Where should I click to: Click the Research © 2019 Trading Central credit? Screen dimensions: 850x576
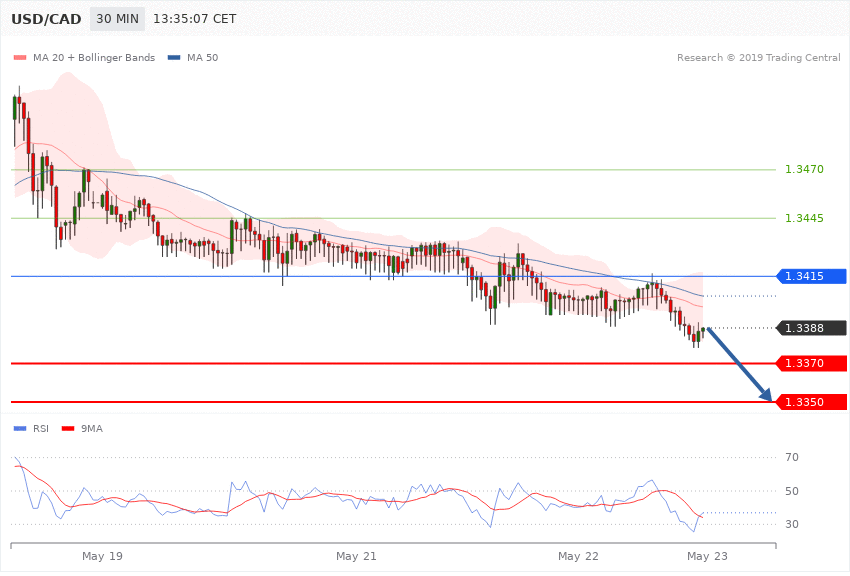tap(758, 57)
